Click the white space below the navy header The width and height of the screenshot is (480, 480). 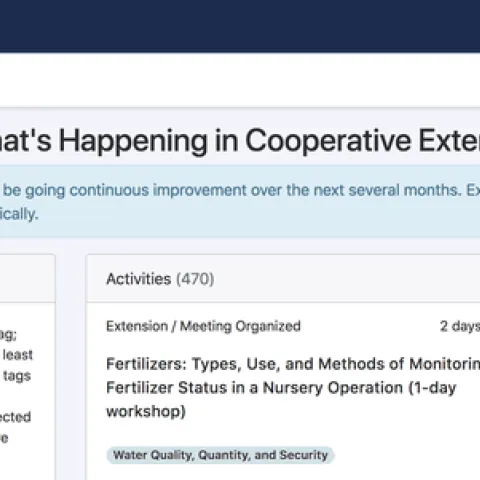(x=240, y=79)
